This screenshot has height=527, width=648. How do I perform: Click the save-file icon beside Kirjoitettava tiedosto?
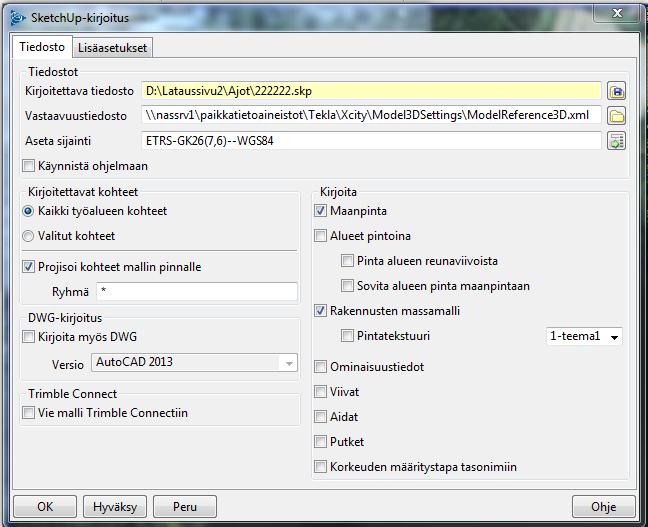(x=616, y=91)
